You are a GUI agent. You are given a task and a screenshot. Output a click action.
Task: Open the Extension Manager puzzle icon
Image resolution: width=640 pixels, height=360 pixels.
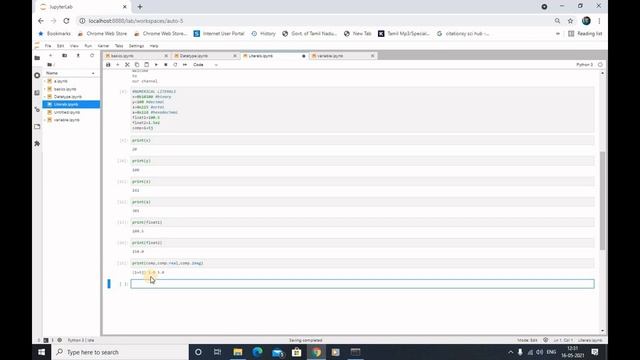pos(37,144)
